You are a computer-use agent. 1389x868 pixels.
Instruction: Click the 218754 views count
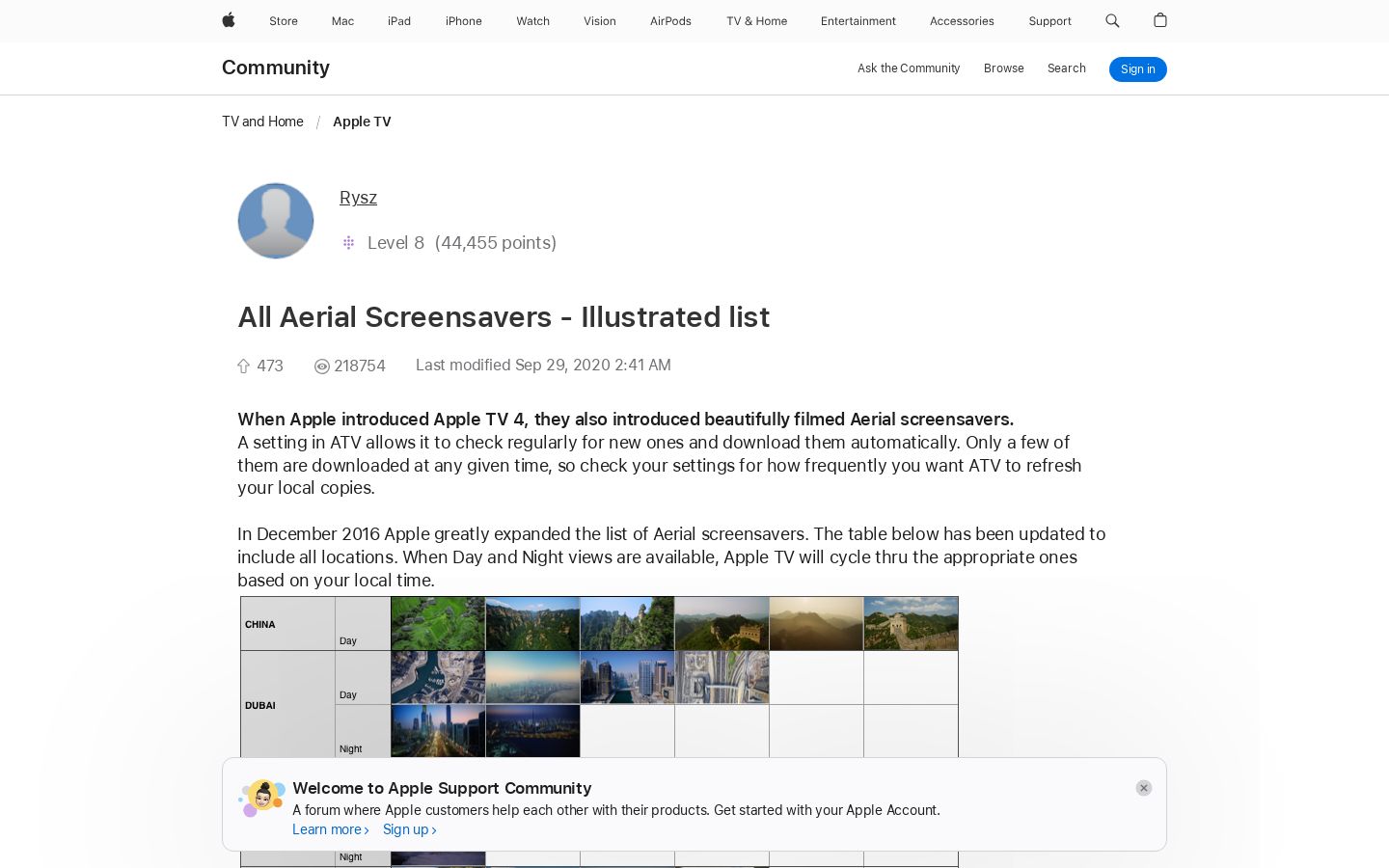tap(360, 366)
